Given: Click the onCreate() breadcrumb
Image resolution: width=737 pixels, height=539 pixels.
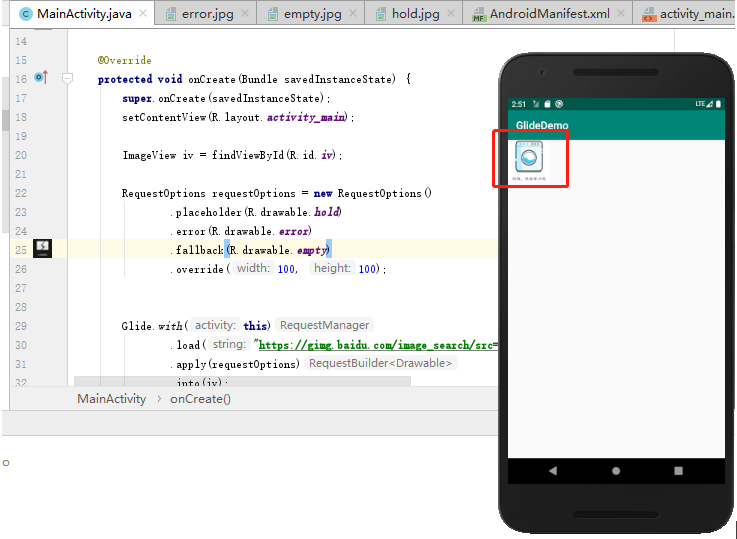Looking at the screenshot, I should coord(200,398).
